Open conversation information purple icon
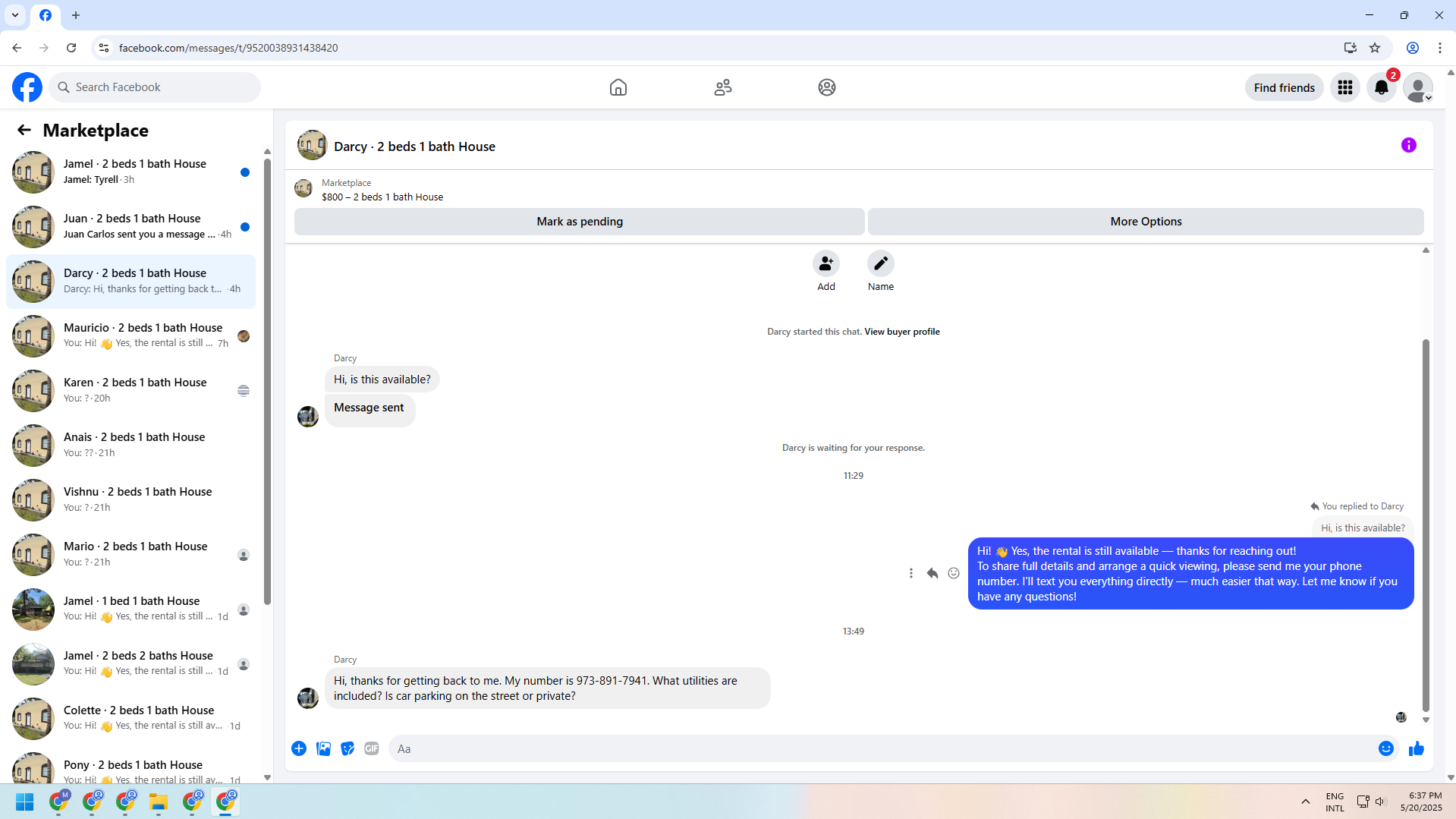Image resolution: width=1456 pixels, height=819 pixels. (1408, 145)
